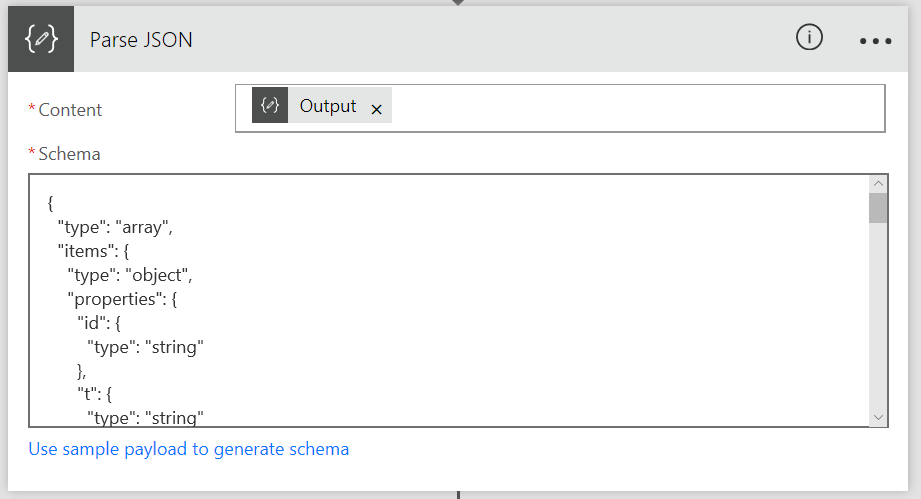Place cursor on "type": "object" line
Screen dimensions: 921x499
[130, 275]
